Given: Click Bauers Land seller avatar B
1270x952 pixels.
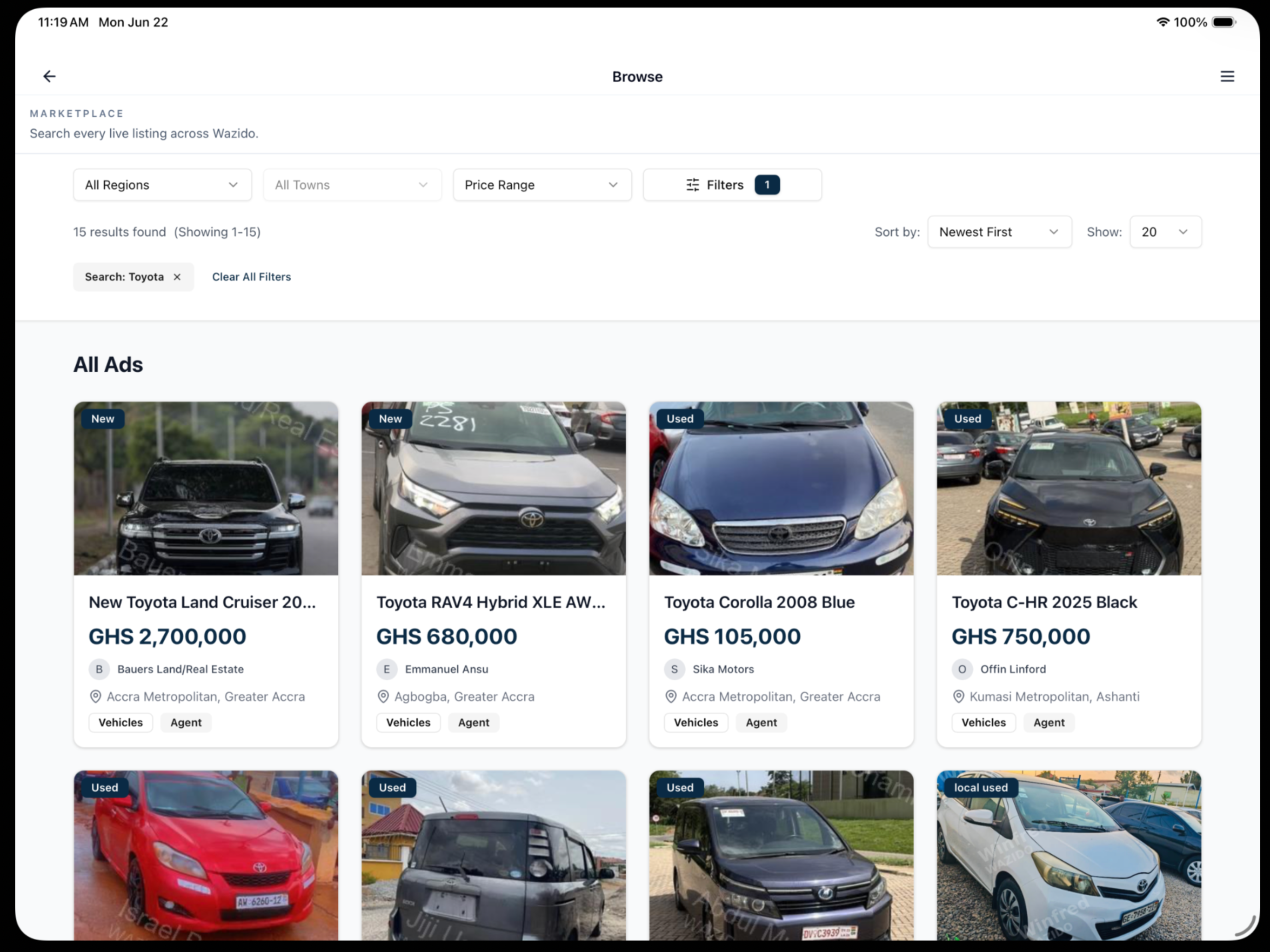Looking at the screenshot, I should click(99, 669).
